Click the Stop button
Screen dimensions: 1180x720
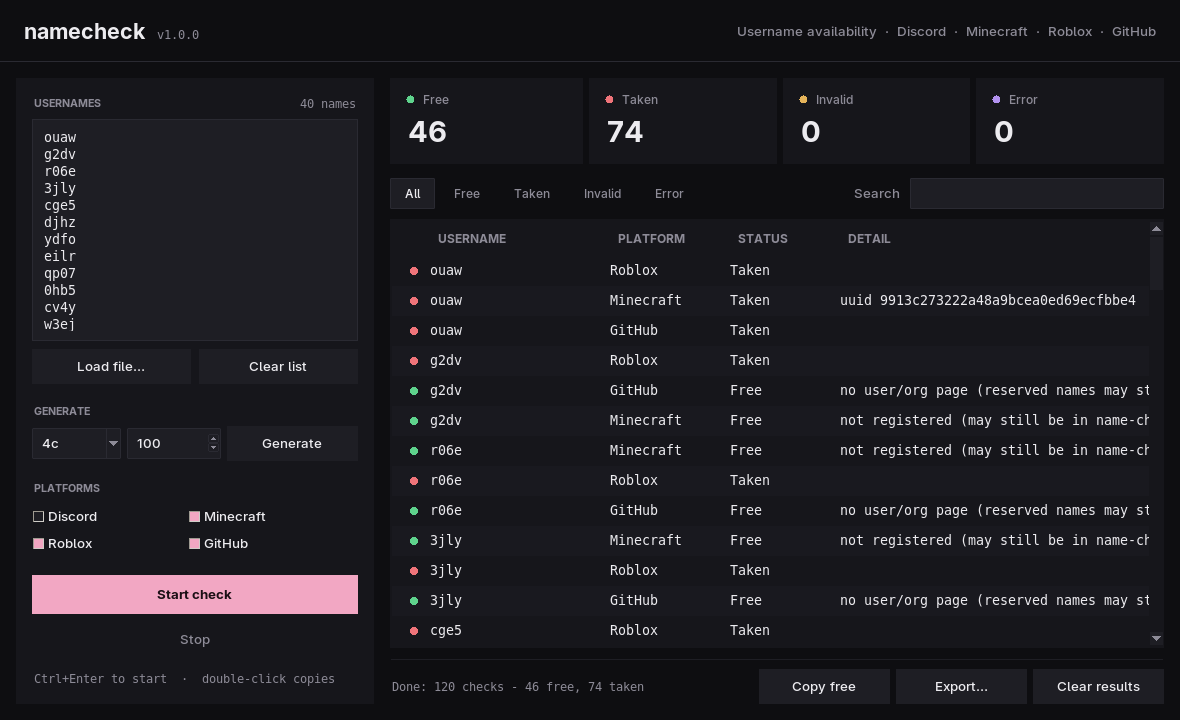[195, 639]
